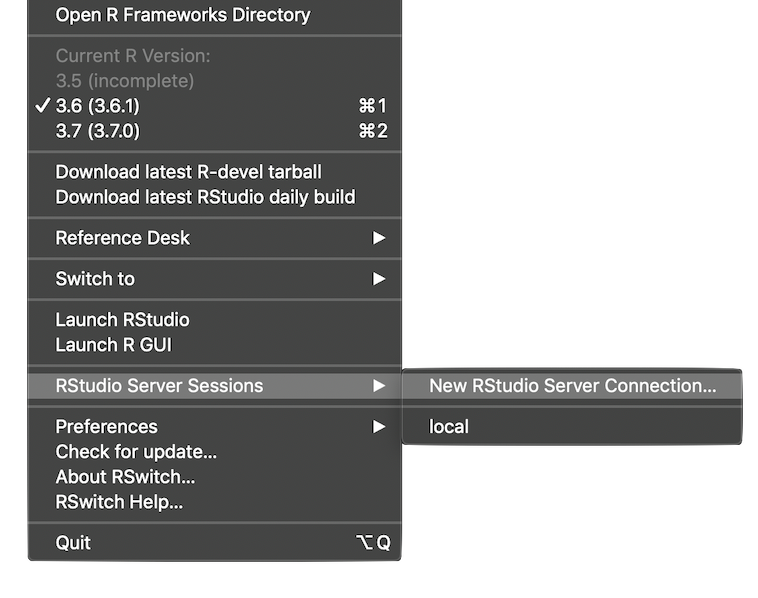The width and height of the screenshot is (758, 598).
Task: Open R Frameworks Directory
Action: click(x=182, y=15)
